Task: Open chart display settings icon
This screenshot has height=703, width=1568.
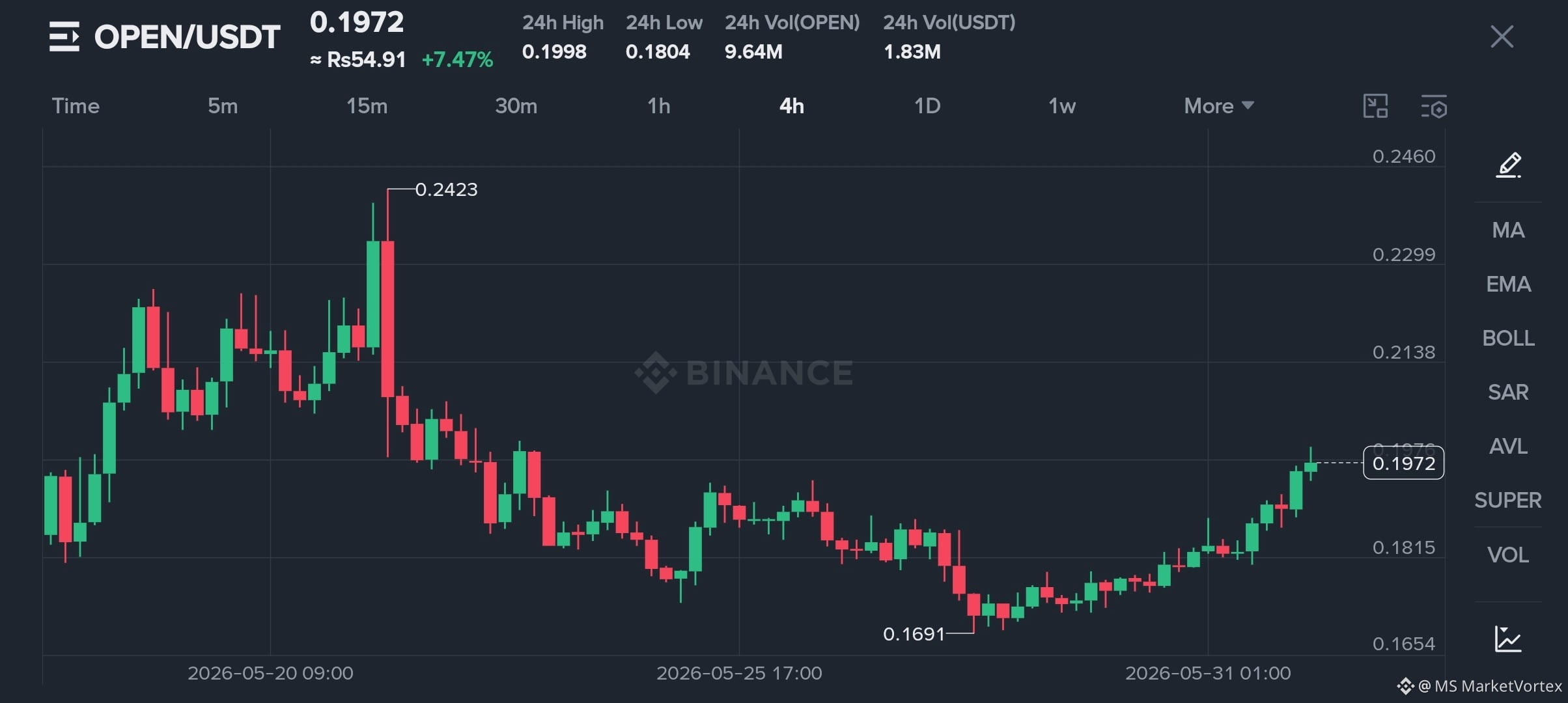Action: tap(1433, 107)
